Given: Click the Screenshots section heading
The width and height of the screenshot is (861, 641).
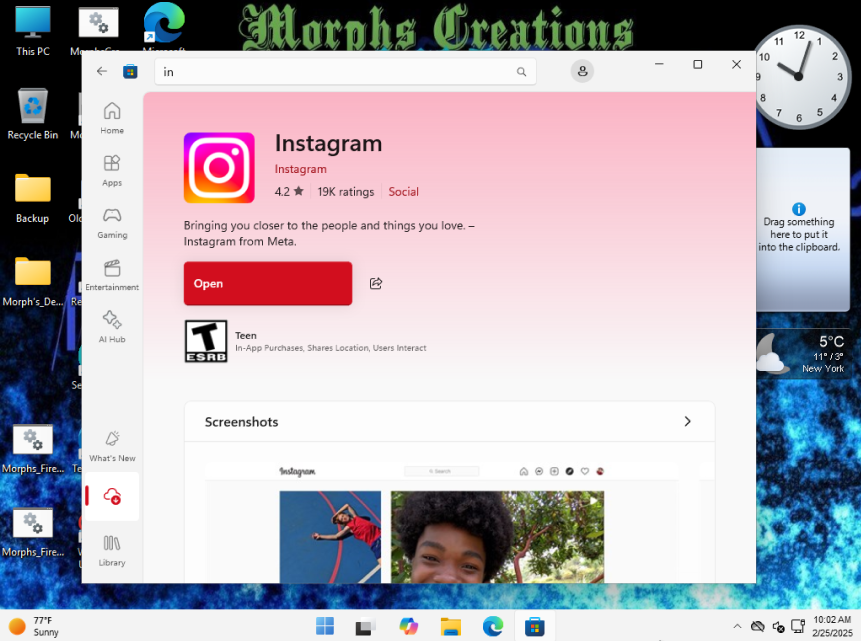Looking at the screenshot, I should (242, 422).
